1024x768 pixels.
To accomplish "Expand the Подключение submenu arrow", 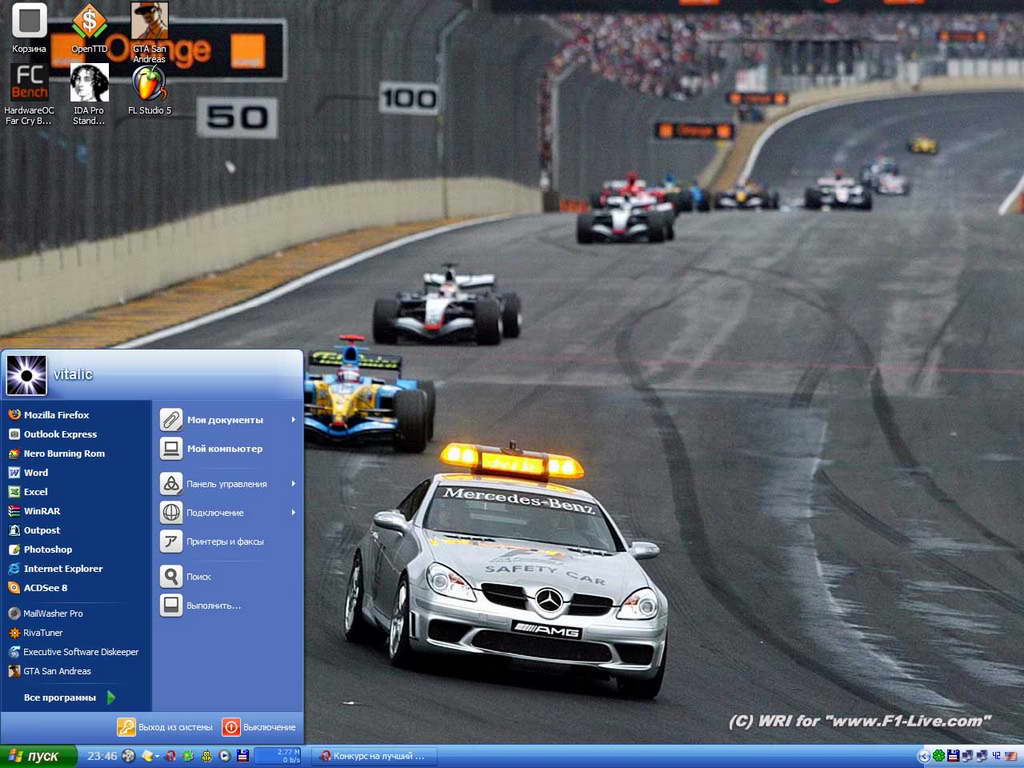I will (294, 513).
